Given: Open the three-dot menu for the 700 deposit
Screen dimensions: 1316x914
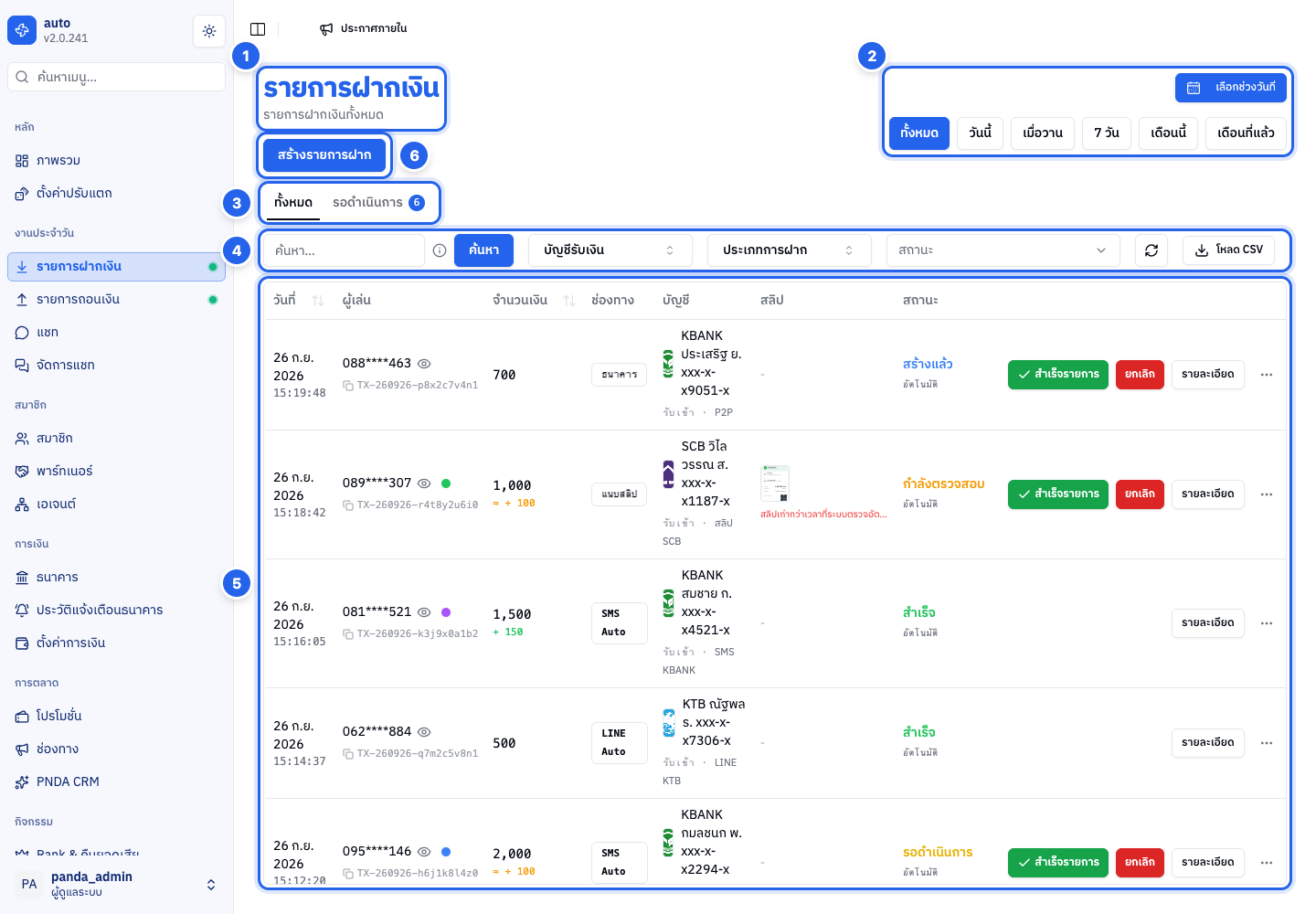Looking at the screenshot, I should click(1267, 375).
